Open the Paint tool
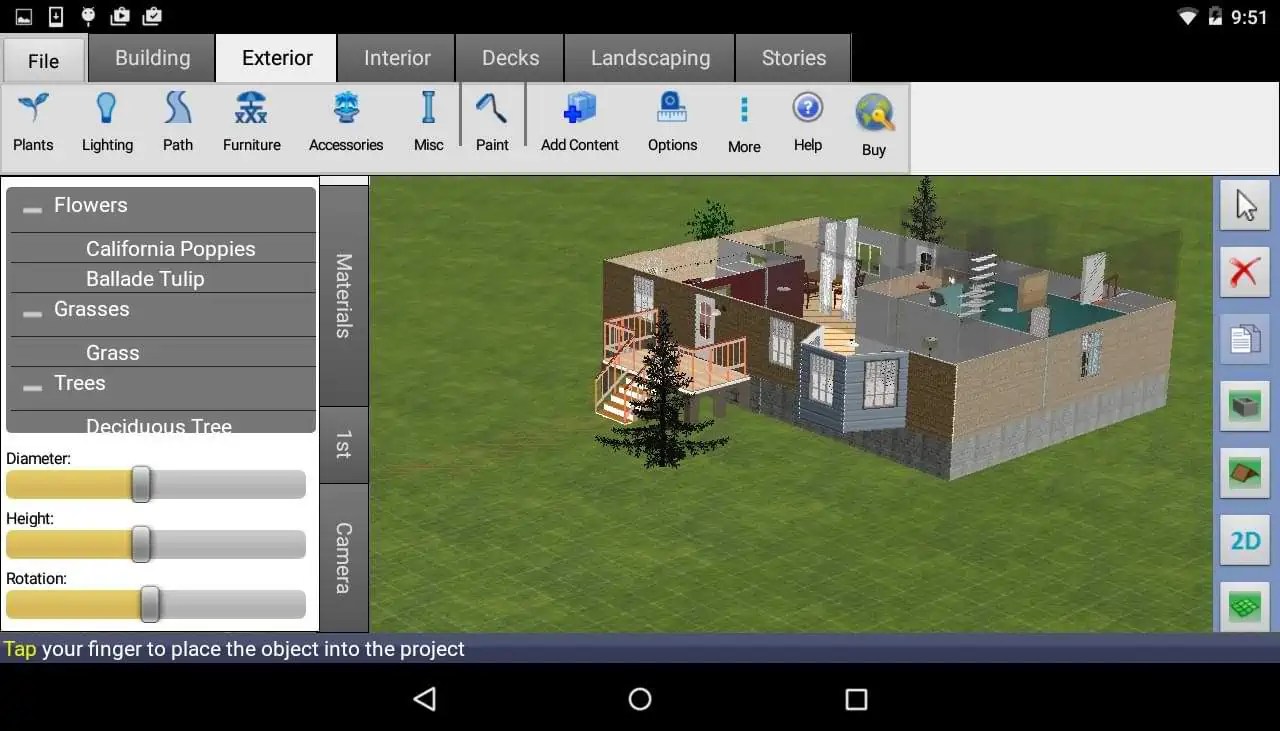Screen dimensions: 1280x731 pos(492,120)
